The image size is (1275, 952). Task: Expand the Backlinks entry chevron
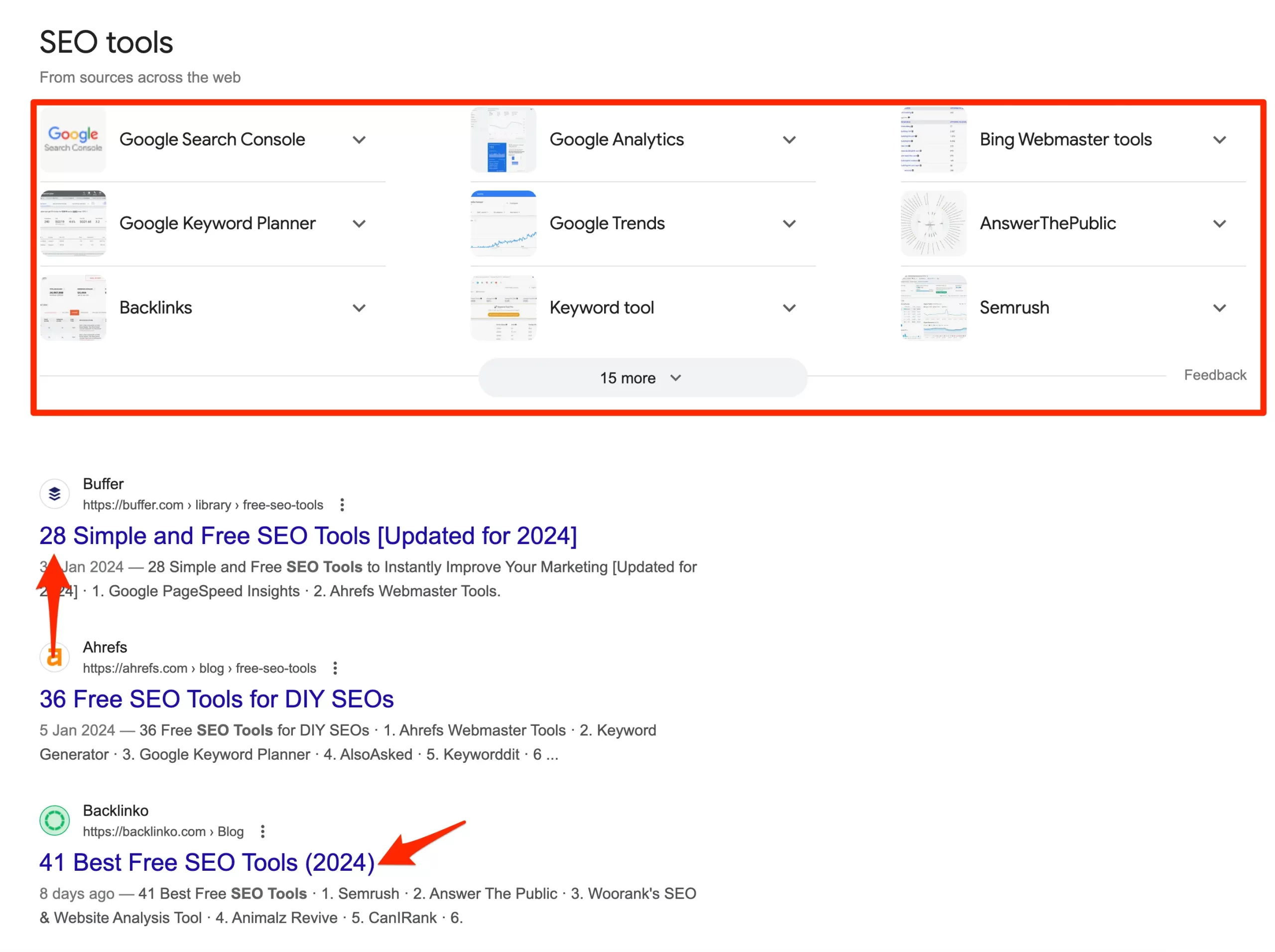pos(359,307)
